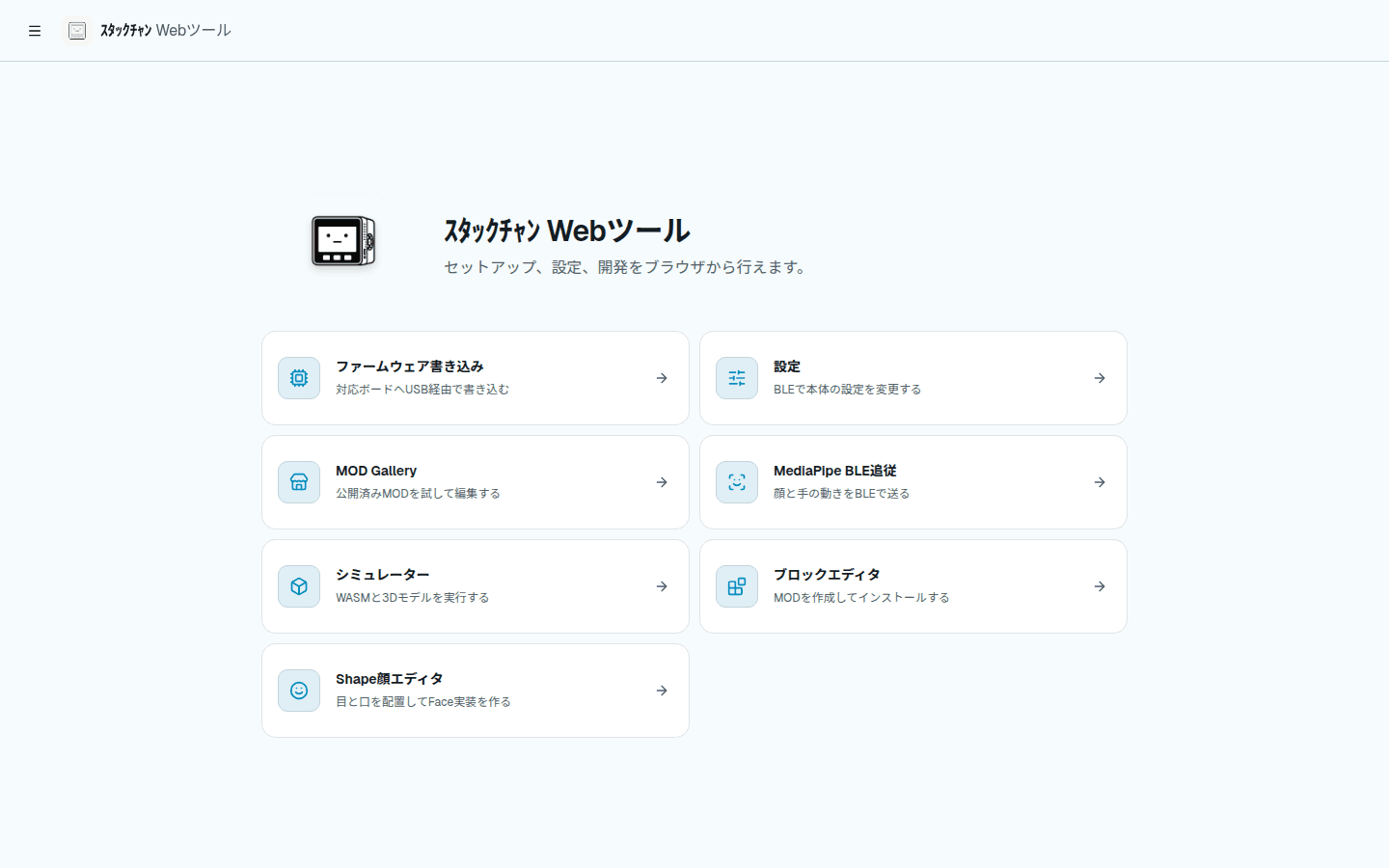Click the arrow on ファームウェア書き込み card
Image resolution: width=1389 pixels, height=868 pixels.
pyautogui.click(x=662, y=378)
